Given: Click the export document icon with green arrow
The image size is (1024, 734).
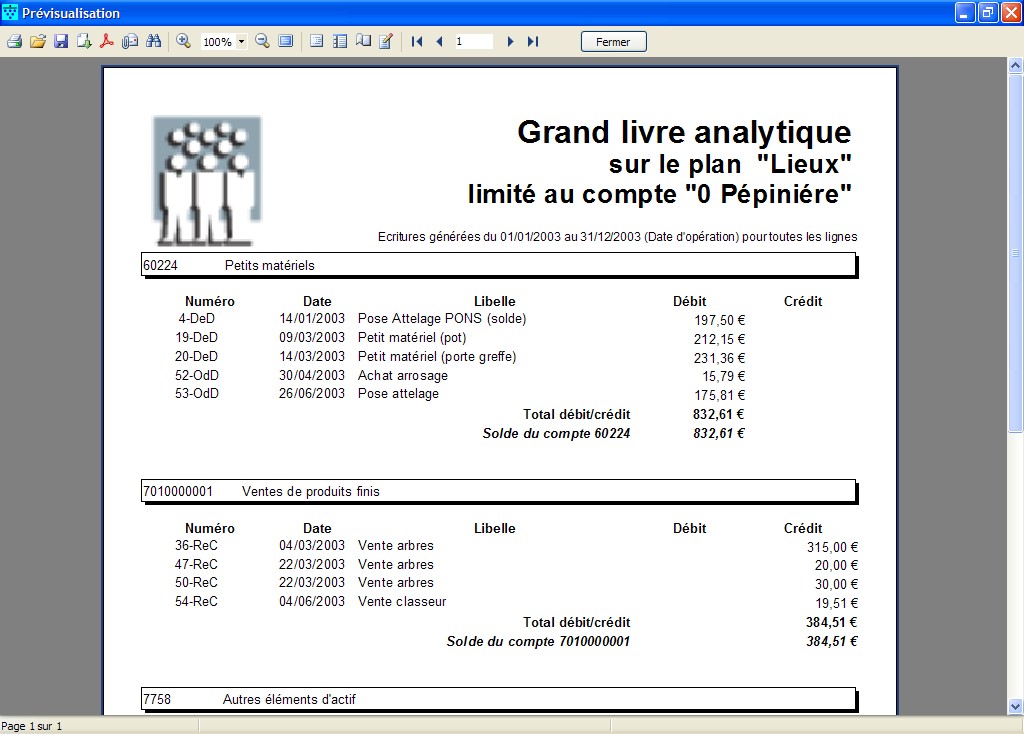Looking at the screenshot, I should 84,41.
